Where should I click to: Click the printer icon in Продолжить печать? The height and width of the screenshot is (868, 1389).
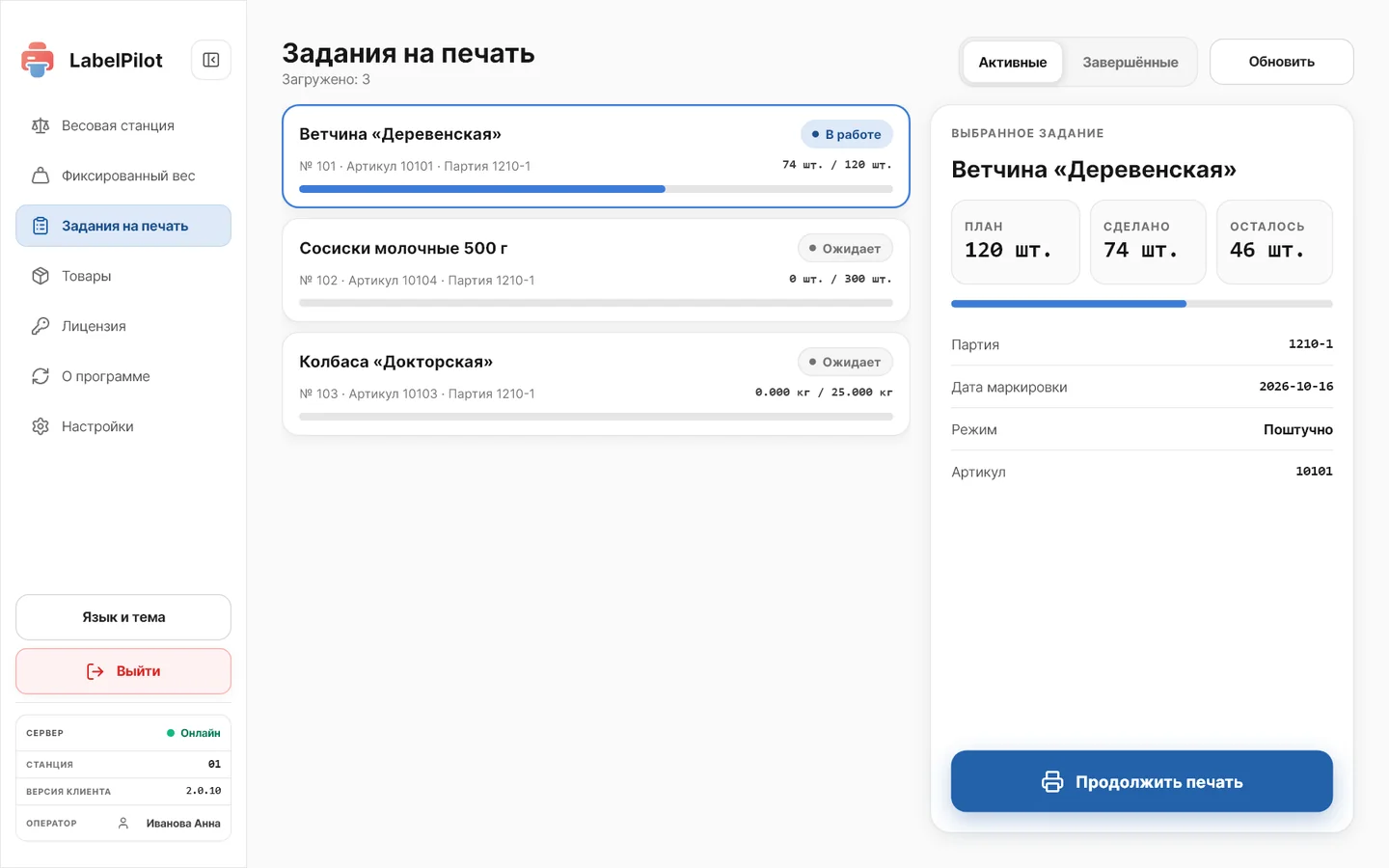click(1052, 781)
